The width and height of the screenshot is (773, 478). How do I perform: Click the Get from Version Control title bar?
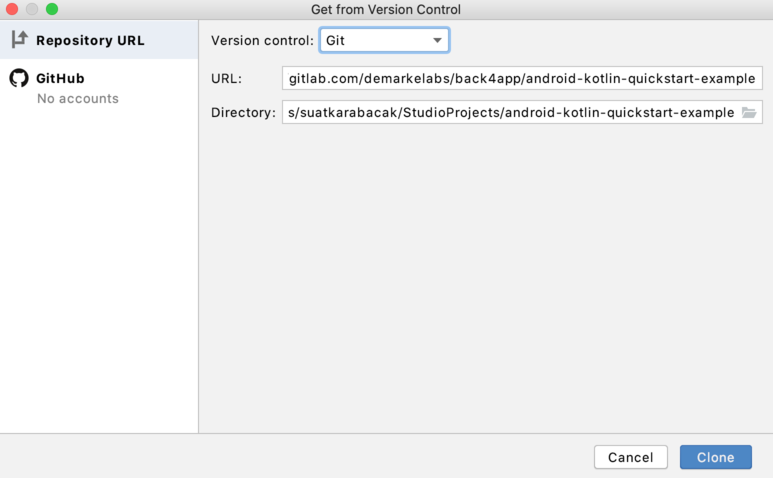[386, 9]
